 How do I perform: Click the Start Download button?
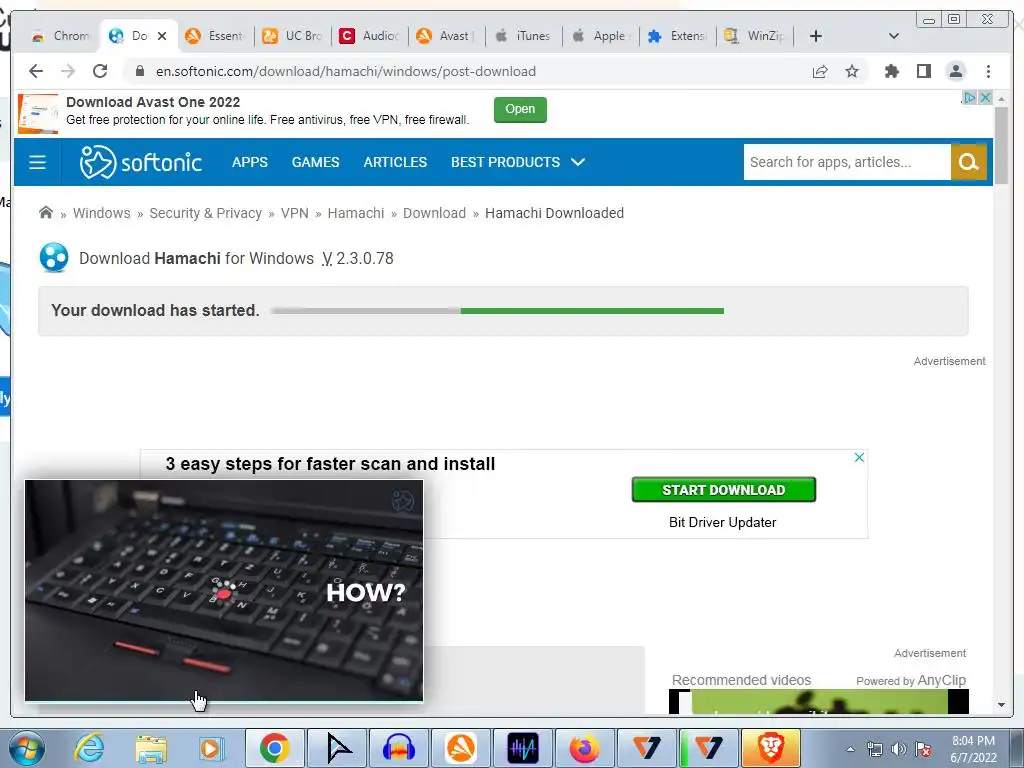pos(724,490)
